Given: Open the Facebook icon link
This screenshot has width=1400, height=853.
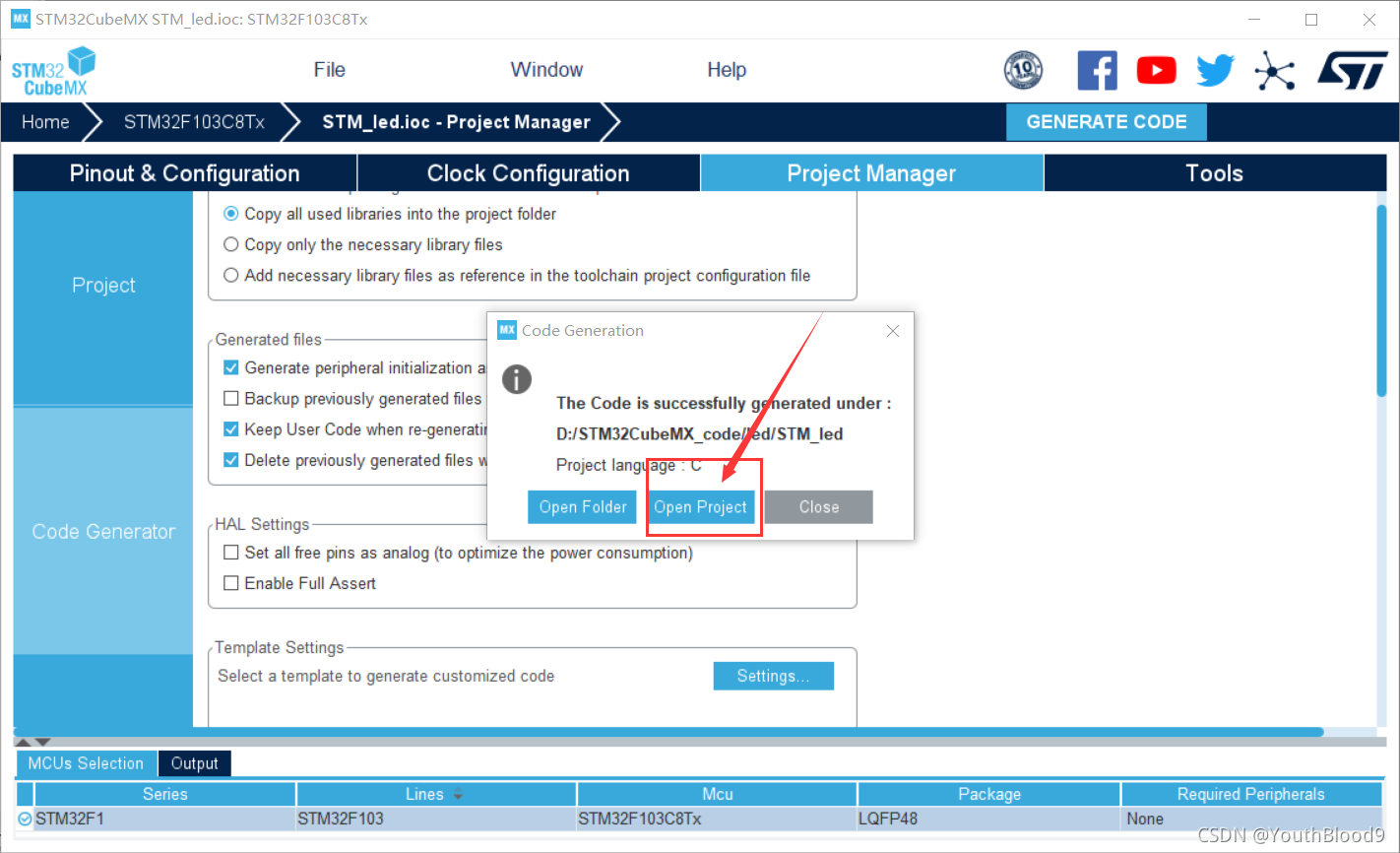Looking at the screenshot, I should (1097, 70).
